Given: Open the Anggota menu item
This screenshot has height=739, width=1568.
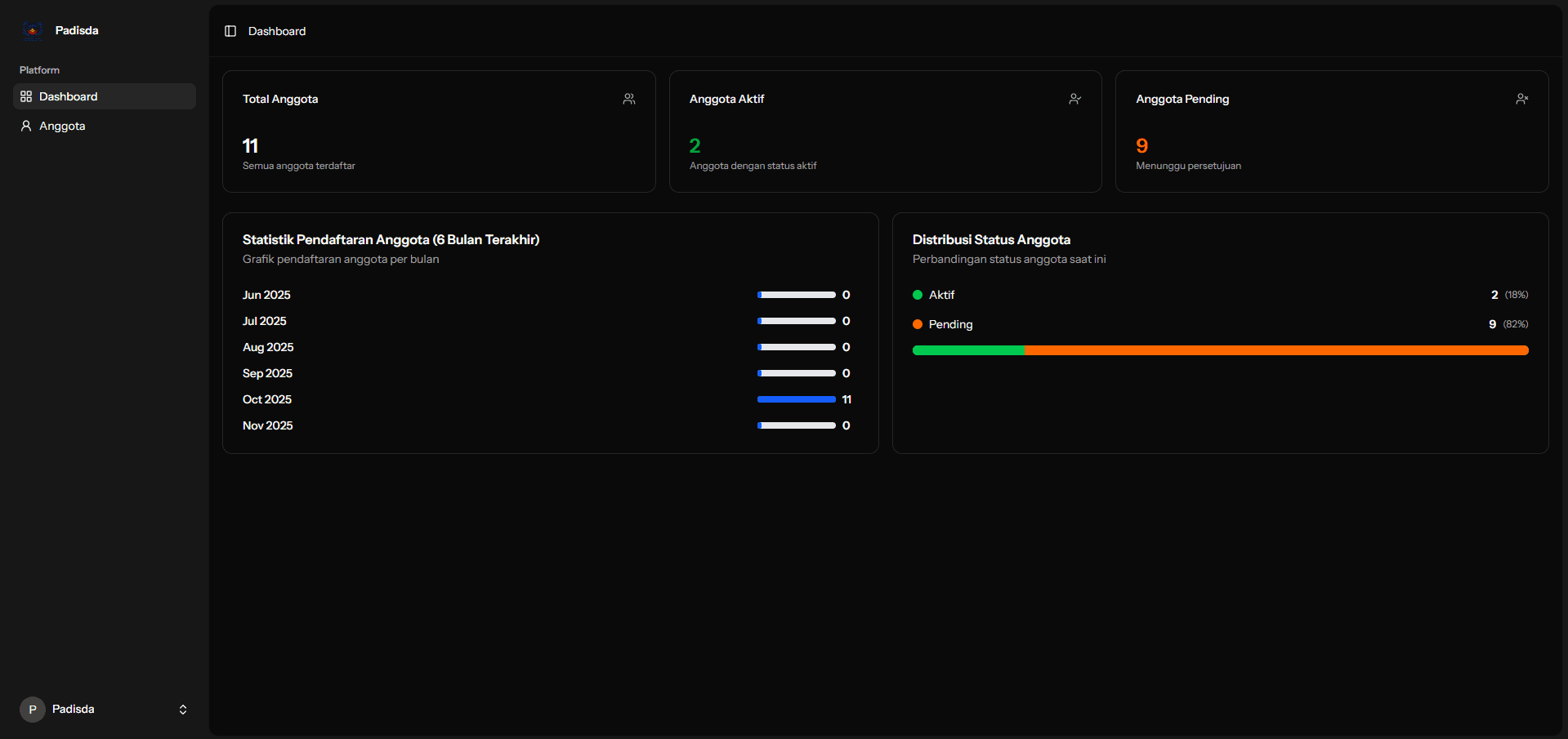Looking at the screenshot, I should [x=62, y=126].
